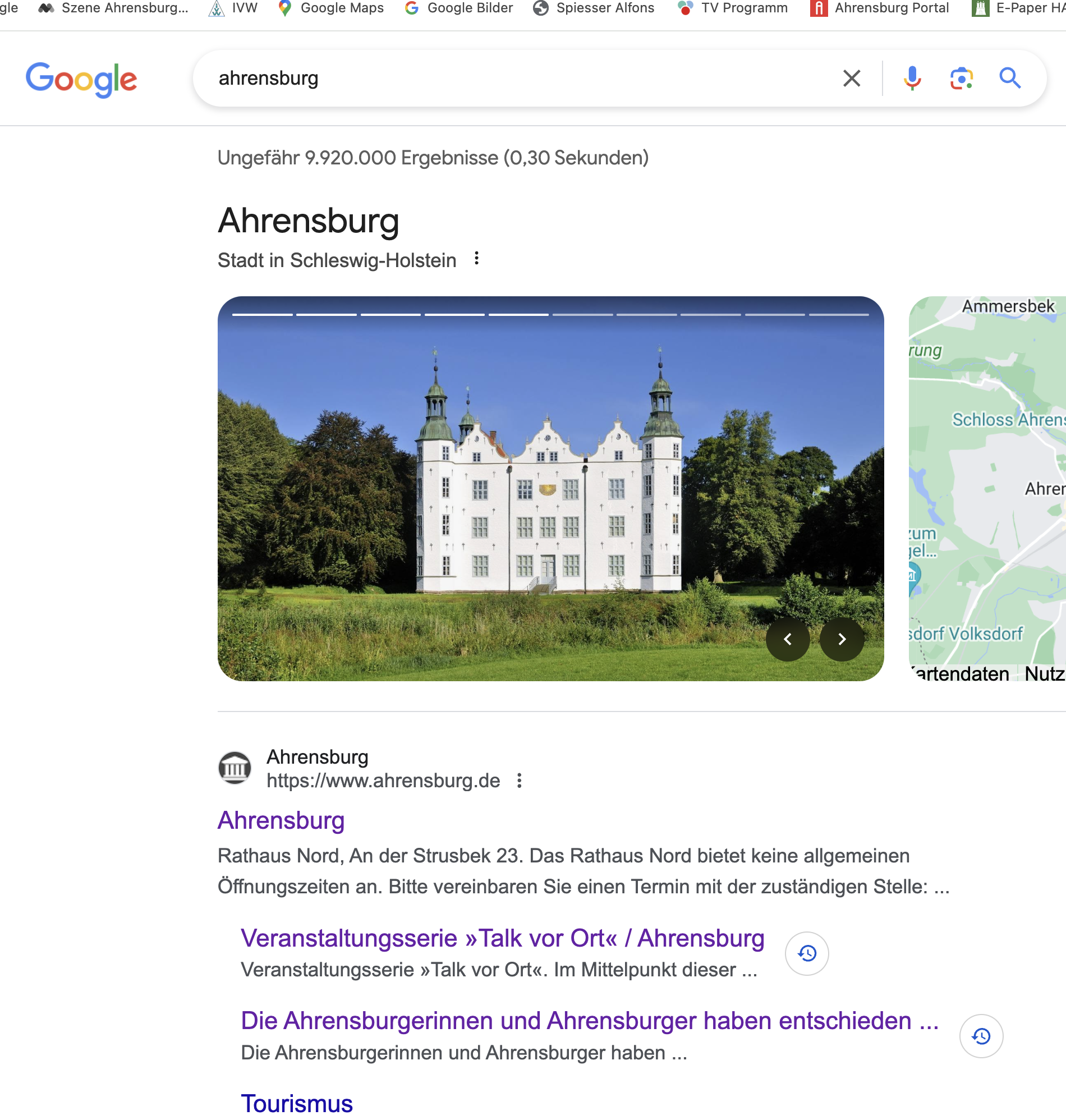
Task: Start voice search with the microphone icon
Action: tap(912, 79)
